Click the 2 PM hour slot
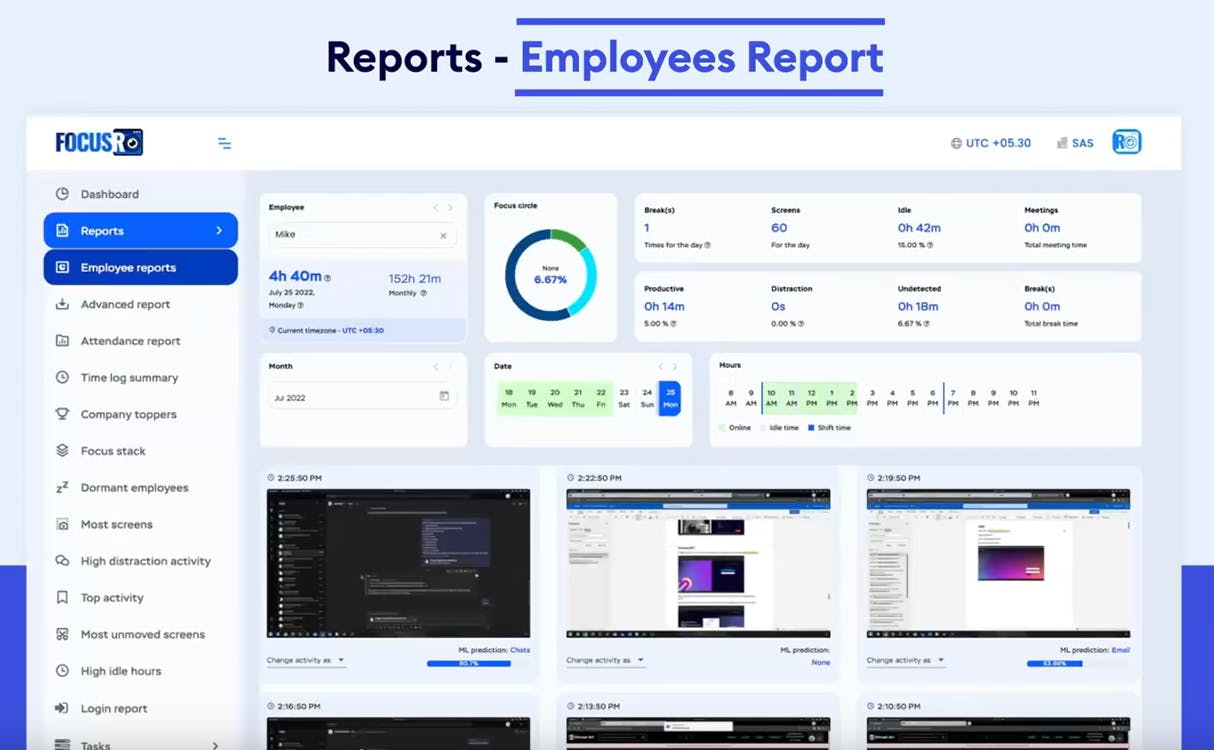The image size is (1214, 750). pyautogui.click(x=852, y=398)
